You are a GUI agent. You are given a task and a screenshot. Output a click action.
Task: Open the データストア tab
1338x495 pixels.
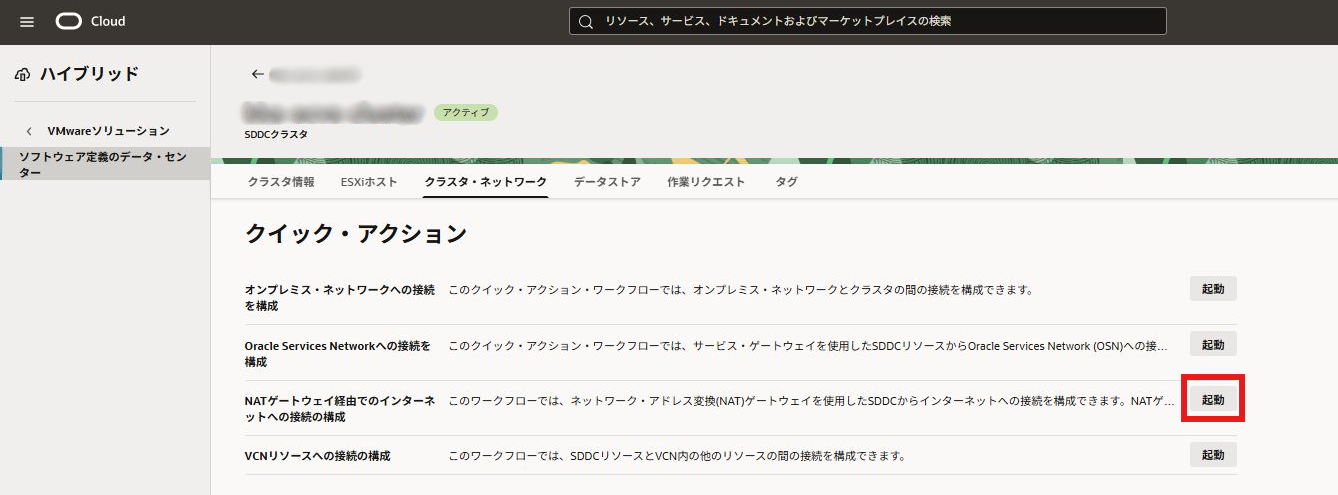(607, 182)
